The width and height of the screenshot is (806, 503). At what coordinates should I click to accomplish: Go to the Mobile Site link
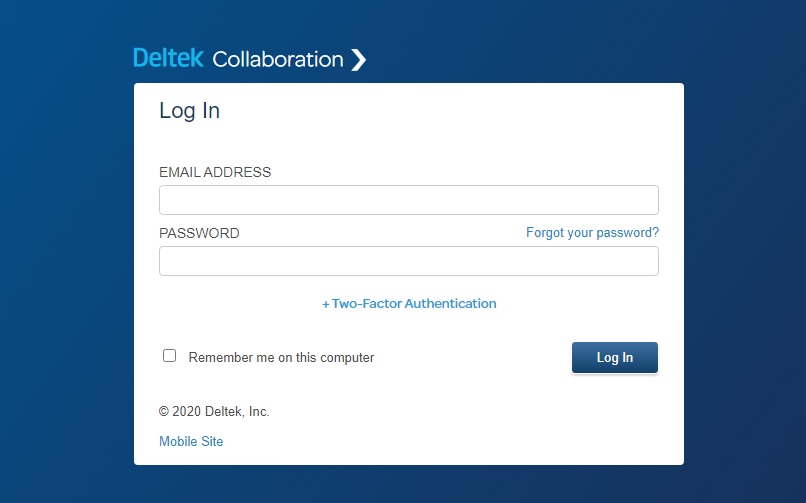point(191,441)
